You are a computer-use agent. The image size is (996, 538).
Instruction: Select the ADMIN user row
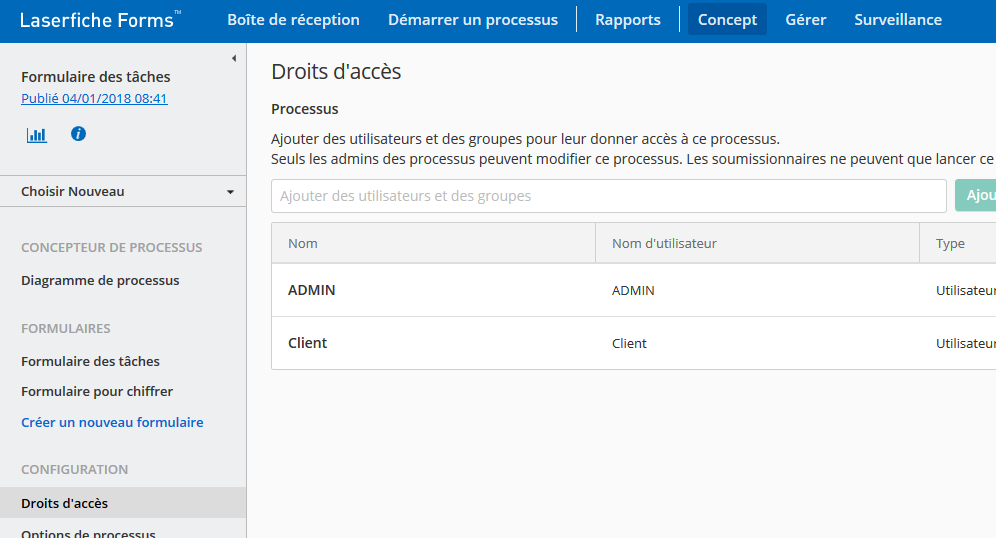coord(633,290)
